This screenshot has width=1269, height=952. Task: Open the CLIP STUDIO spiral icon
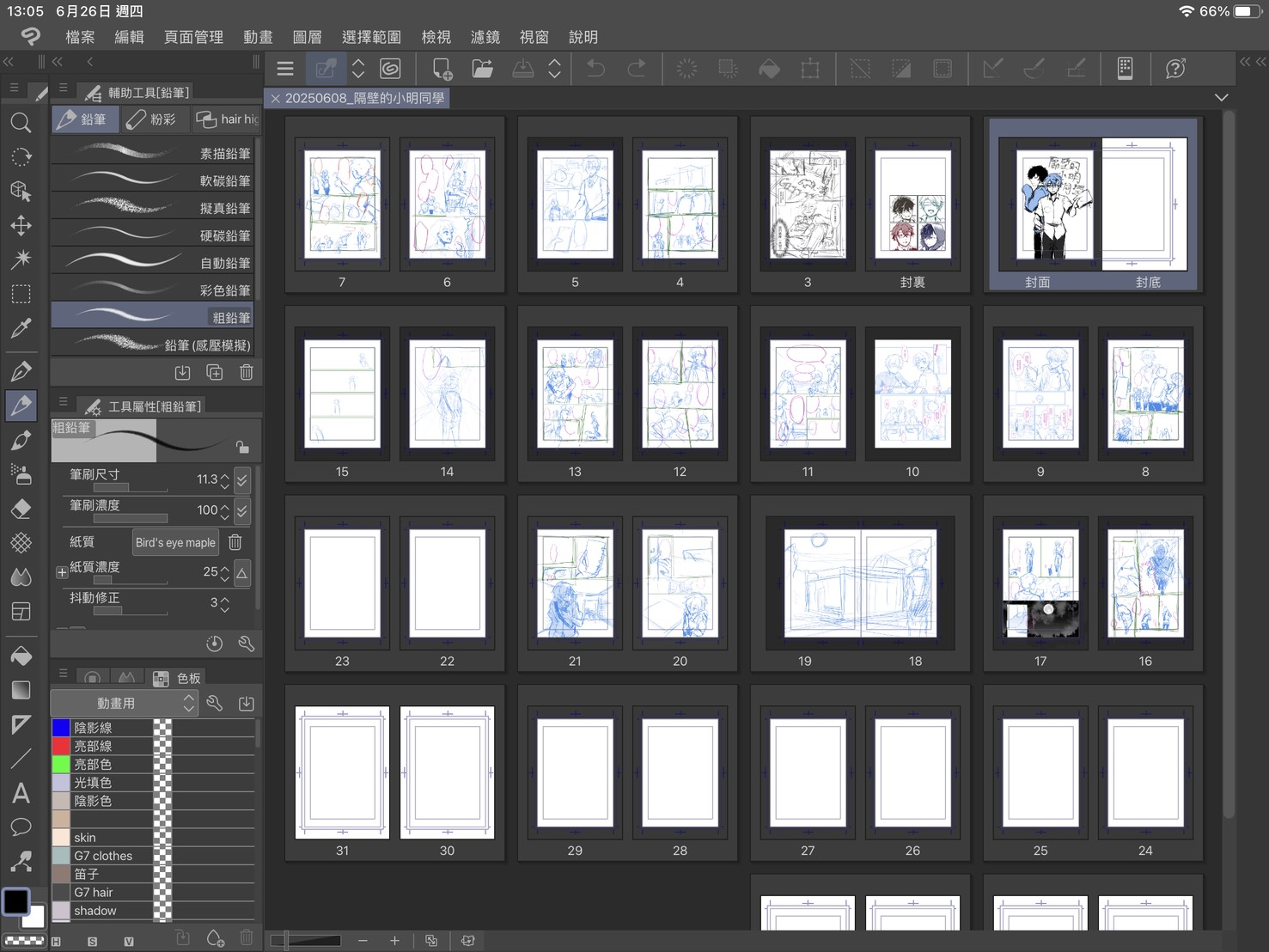[x=390, y=69]
